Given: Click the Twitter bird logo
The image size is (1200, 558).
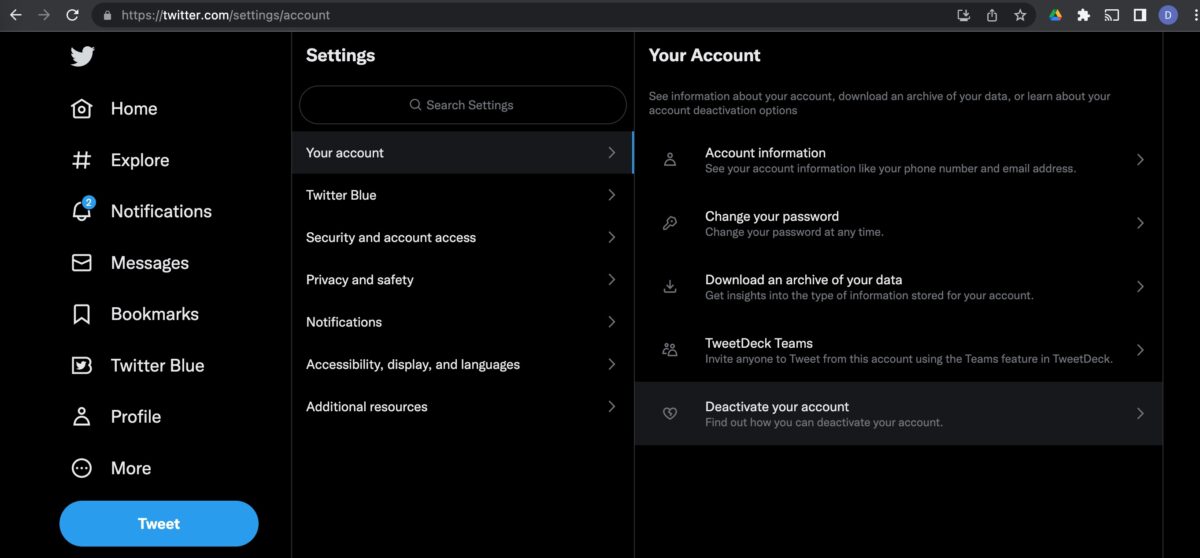Looking at the screenshot, I should pyautogui.click(x=82, y=57).
